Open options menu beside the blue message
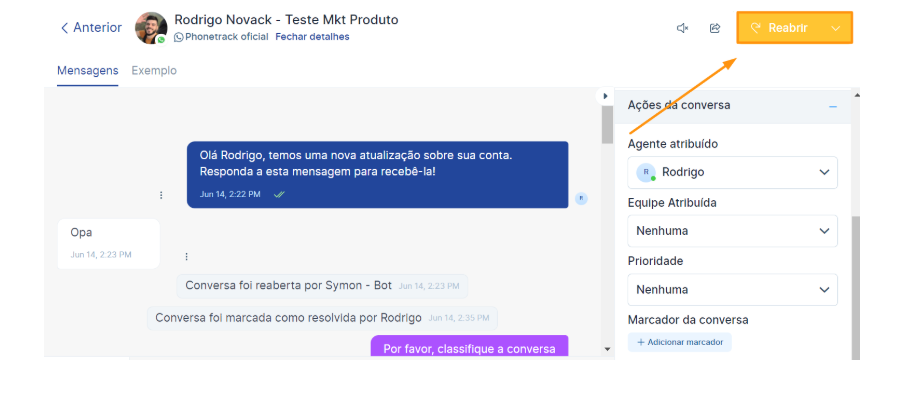900x400 pixels. click(x=161, y=195)
